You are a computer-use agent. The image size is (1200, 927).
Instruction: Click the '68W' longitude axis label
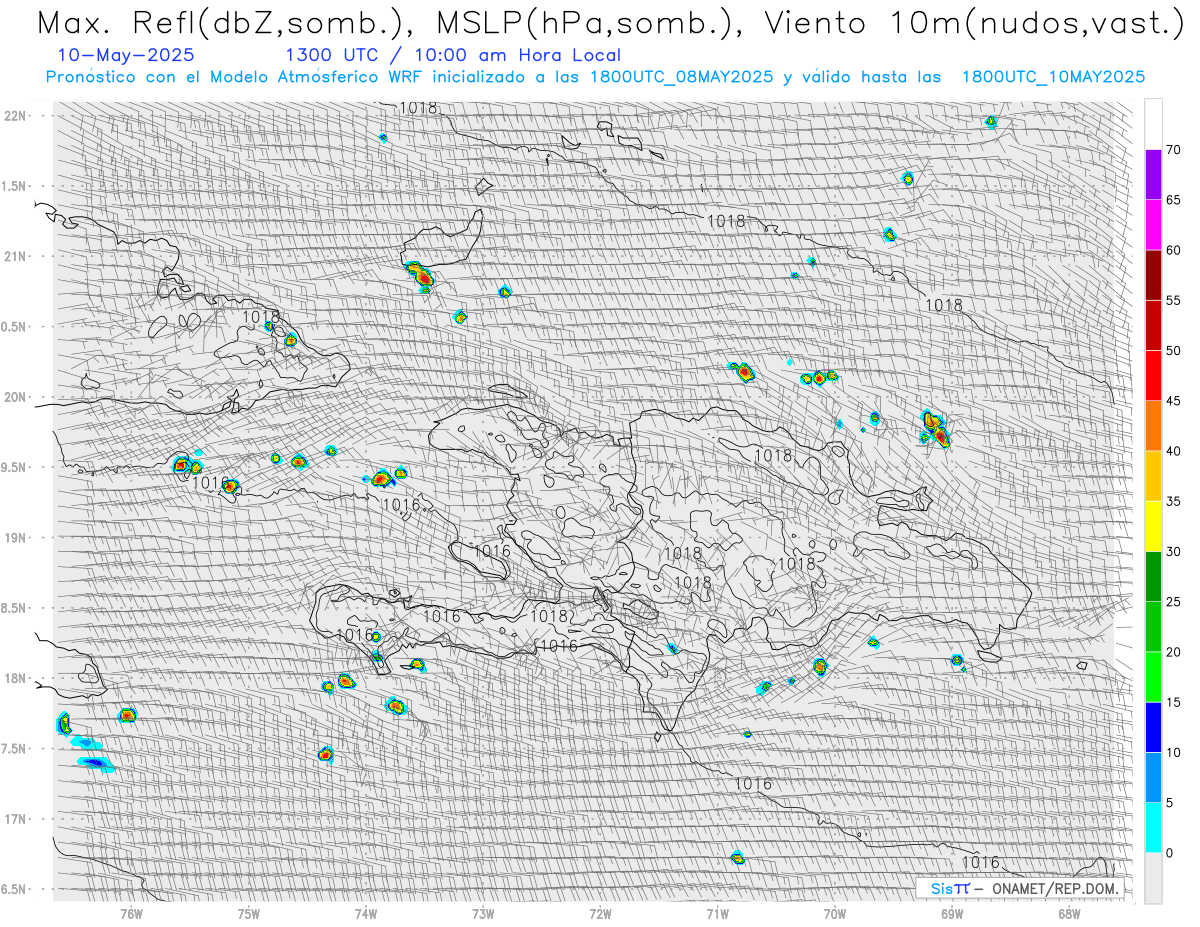(1069, 912)
